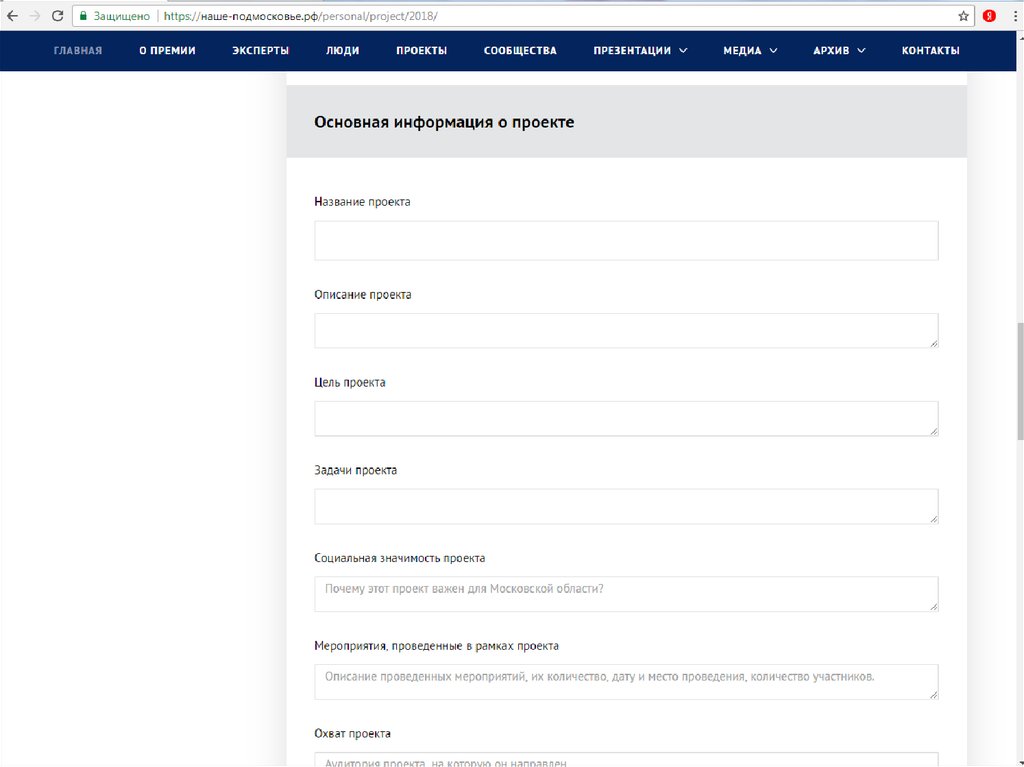1024x767 pixels.
Task: Open the red Yandex extension icon
Action: 989,16
